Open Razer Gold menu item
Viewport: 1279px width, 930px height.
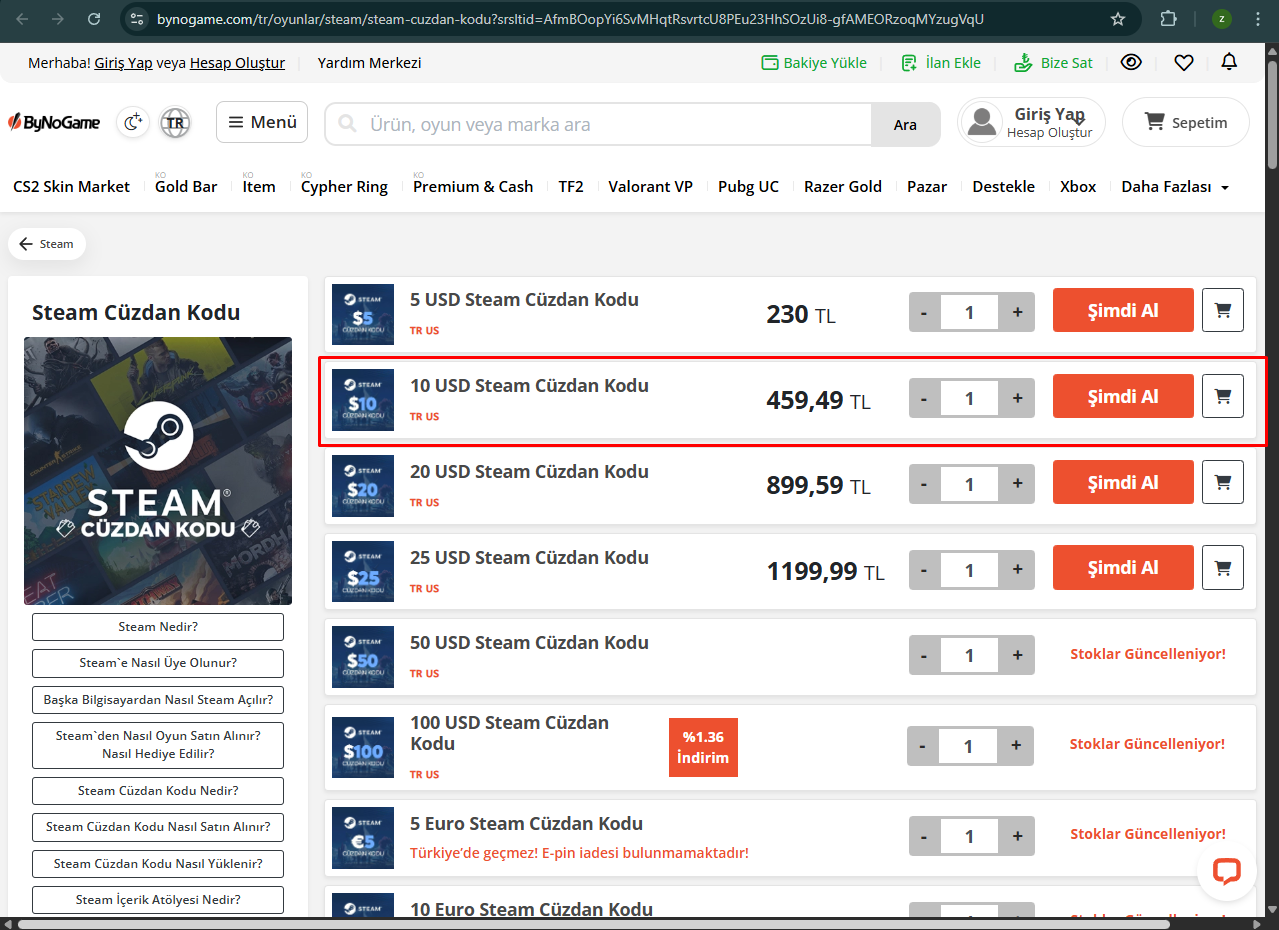(x=843, y=186)
